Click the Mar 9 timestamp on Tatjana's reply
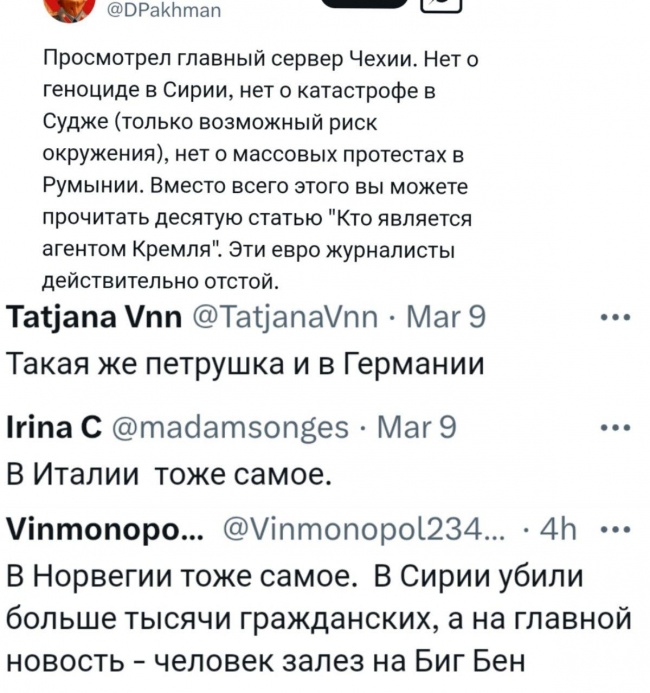The image size is (650, 693). [446, 317]
